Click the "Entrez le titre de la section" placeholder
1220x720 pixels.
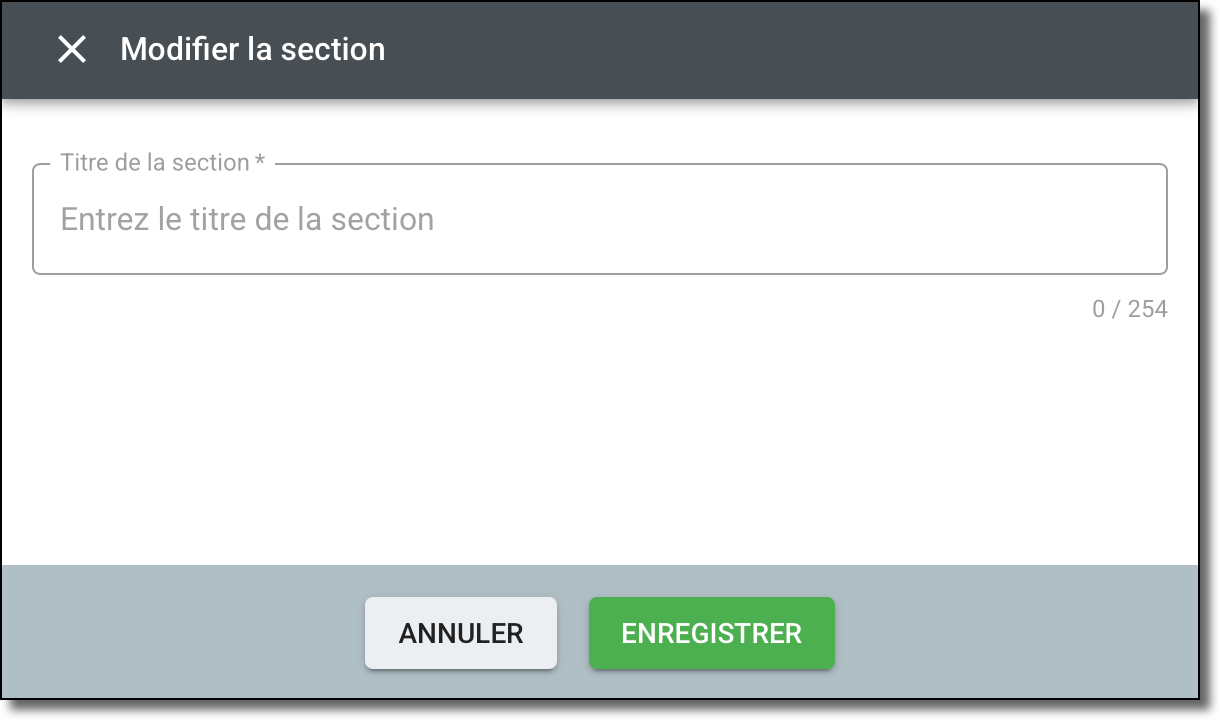247,219
